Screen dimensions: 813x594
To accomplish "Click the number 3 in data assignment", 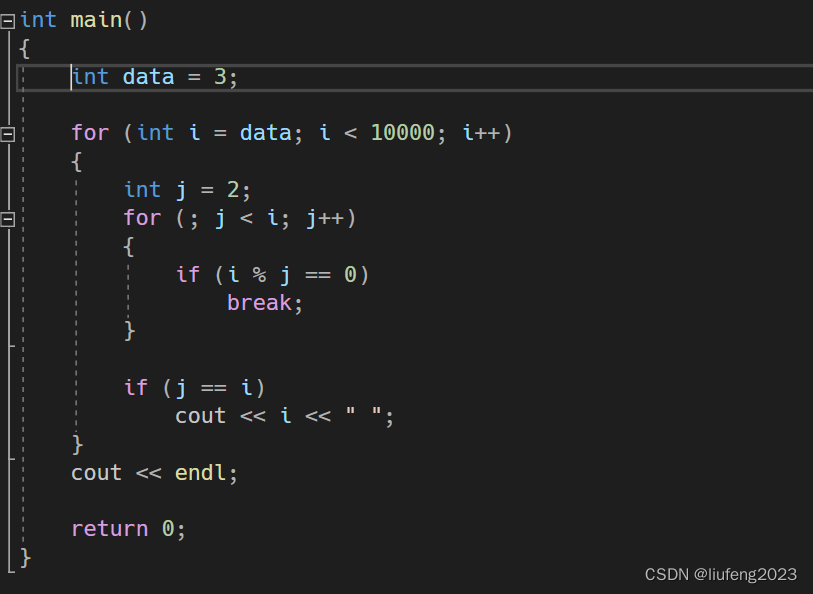I will (220, 77).
